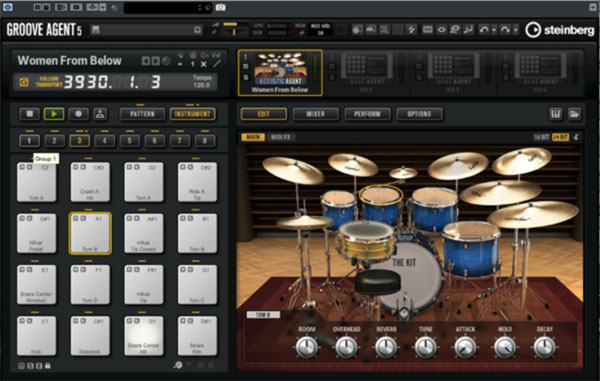Toggle FOLLOW TRANSPORT G button
The height and width of the screenshot is (381, 600).
tap(24, 82)
